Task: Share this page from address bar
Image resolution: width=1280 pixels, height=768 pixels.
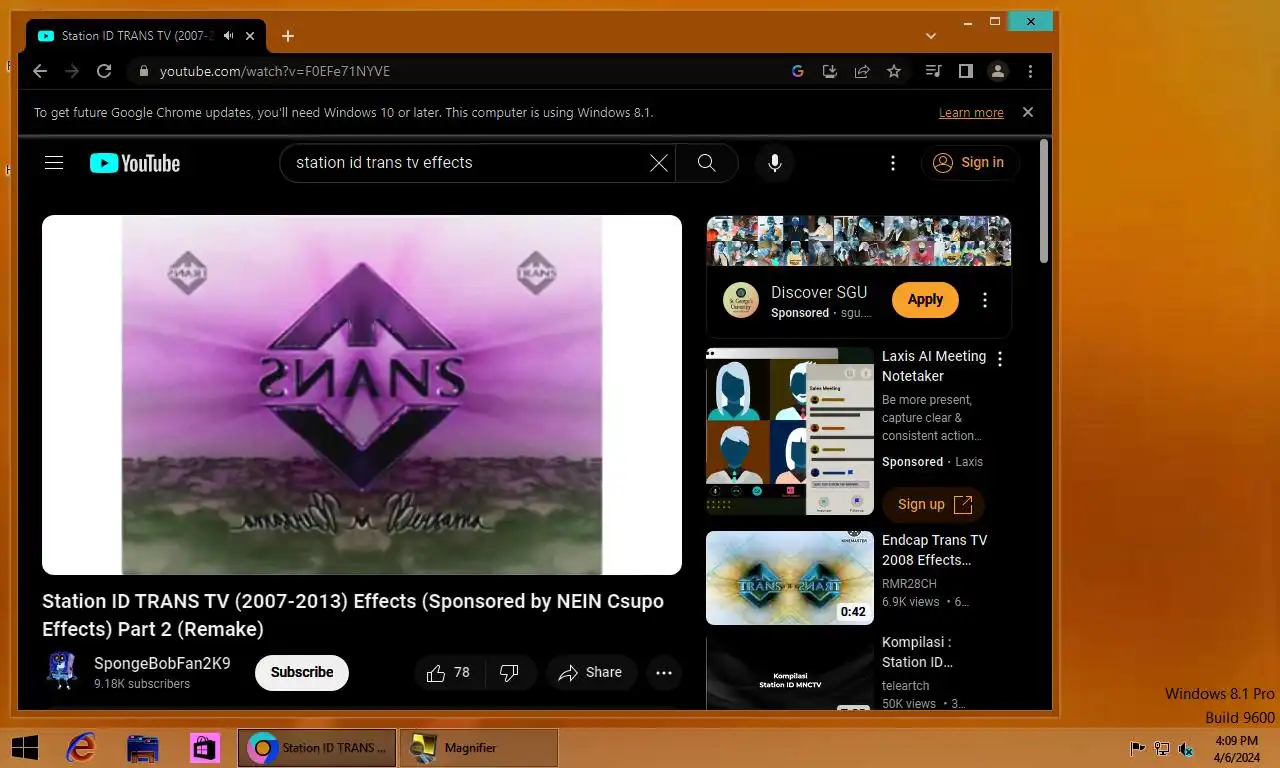Action: point(861,71)
